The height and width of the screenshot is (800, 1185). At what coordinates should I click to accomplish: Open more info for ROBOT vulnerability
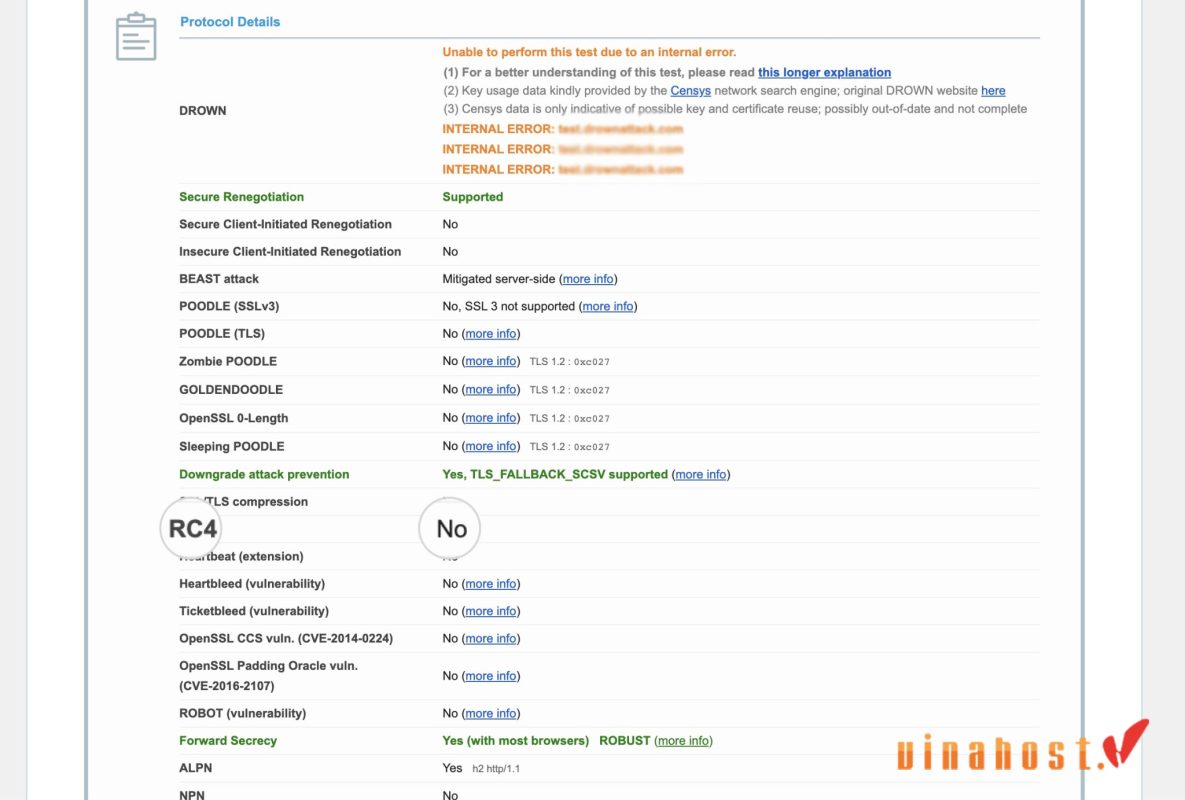[491, 713]
